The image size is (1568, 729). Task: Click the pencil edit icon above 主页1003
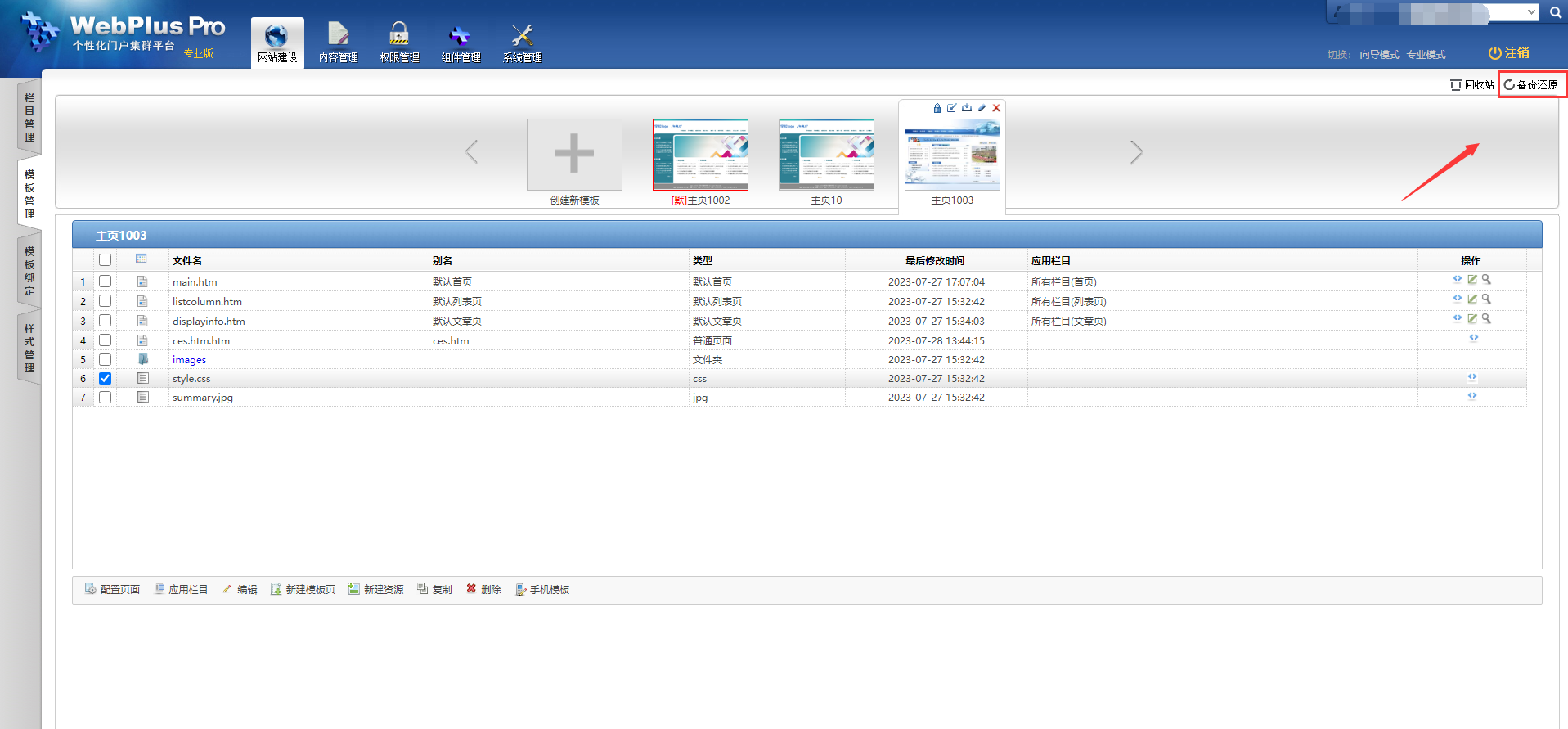pyautogui.click(x=982, y=108)
